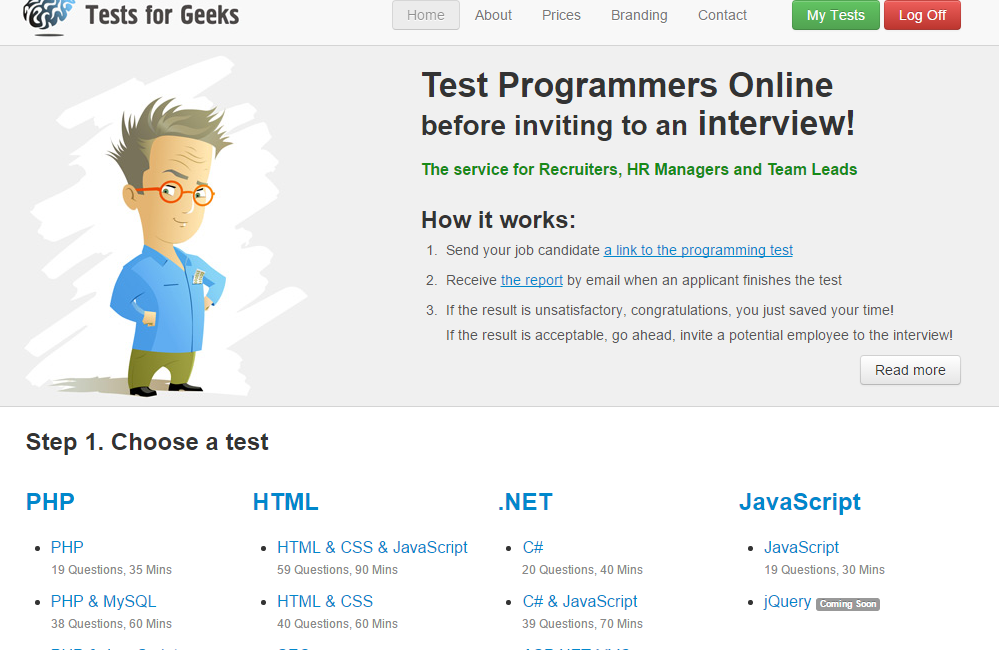Open the Home nav tab
This screenshot has height=650, width=999.
coord(426,15)
